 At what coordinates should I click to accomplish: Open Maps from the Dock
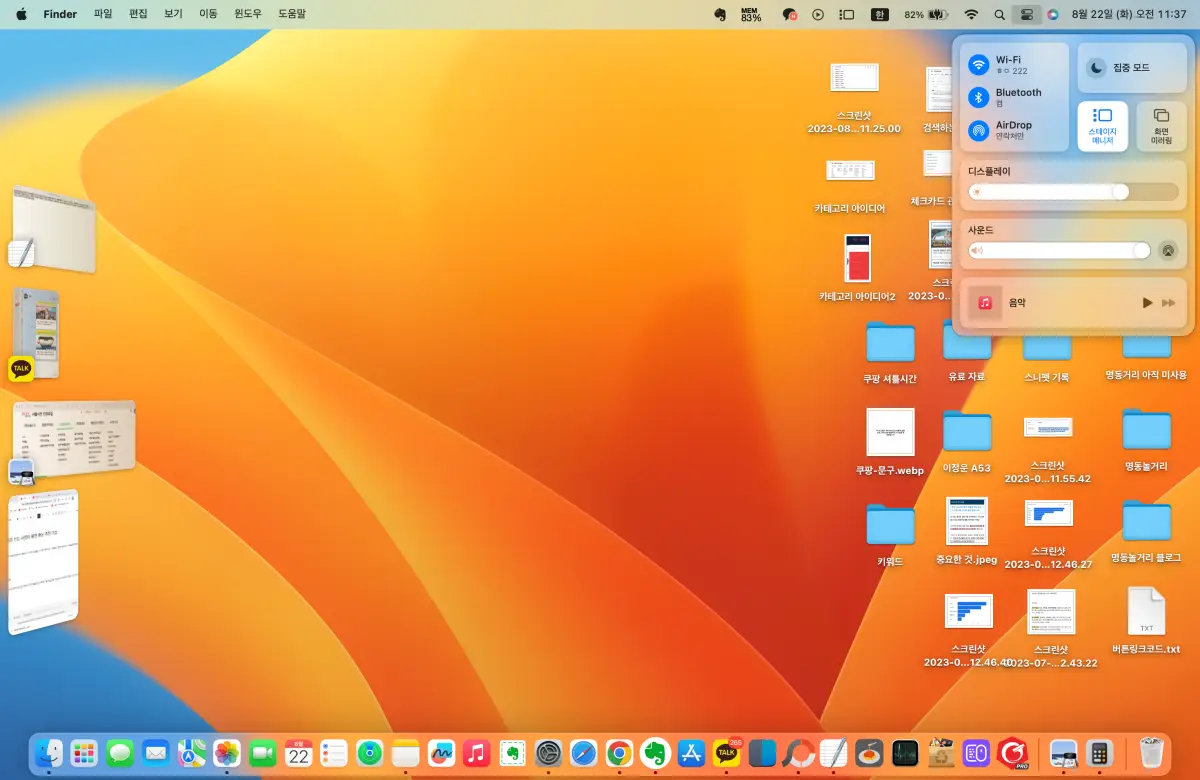(191, 753)
